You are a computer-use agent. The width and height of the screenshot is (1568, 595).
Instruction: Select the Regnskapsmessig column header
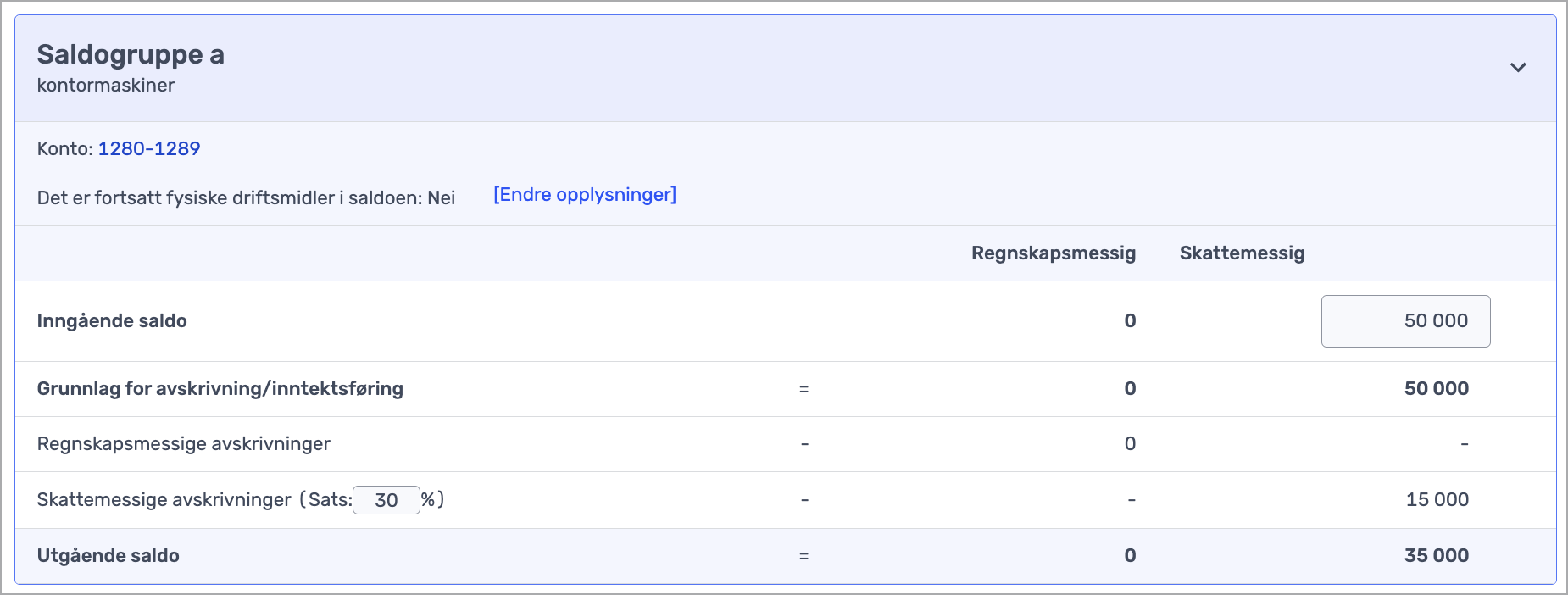coord(1053,253)
